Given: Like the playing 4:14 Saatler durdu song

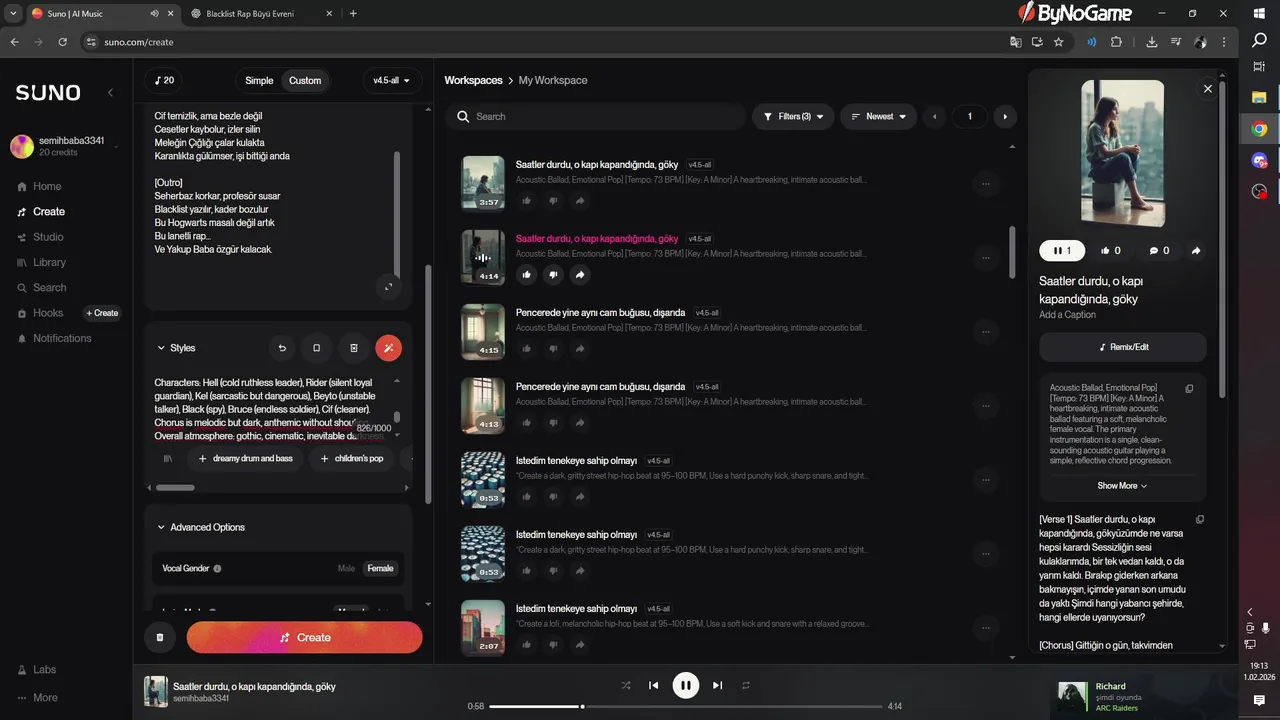Looking at the screenshot, I should pyautogui.click(x=526, y=274).
